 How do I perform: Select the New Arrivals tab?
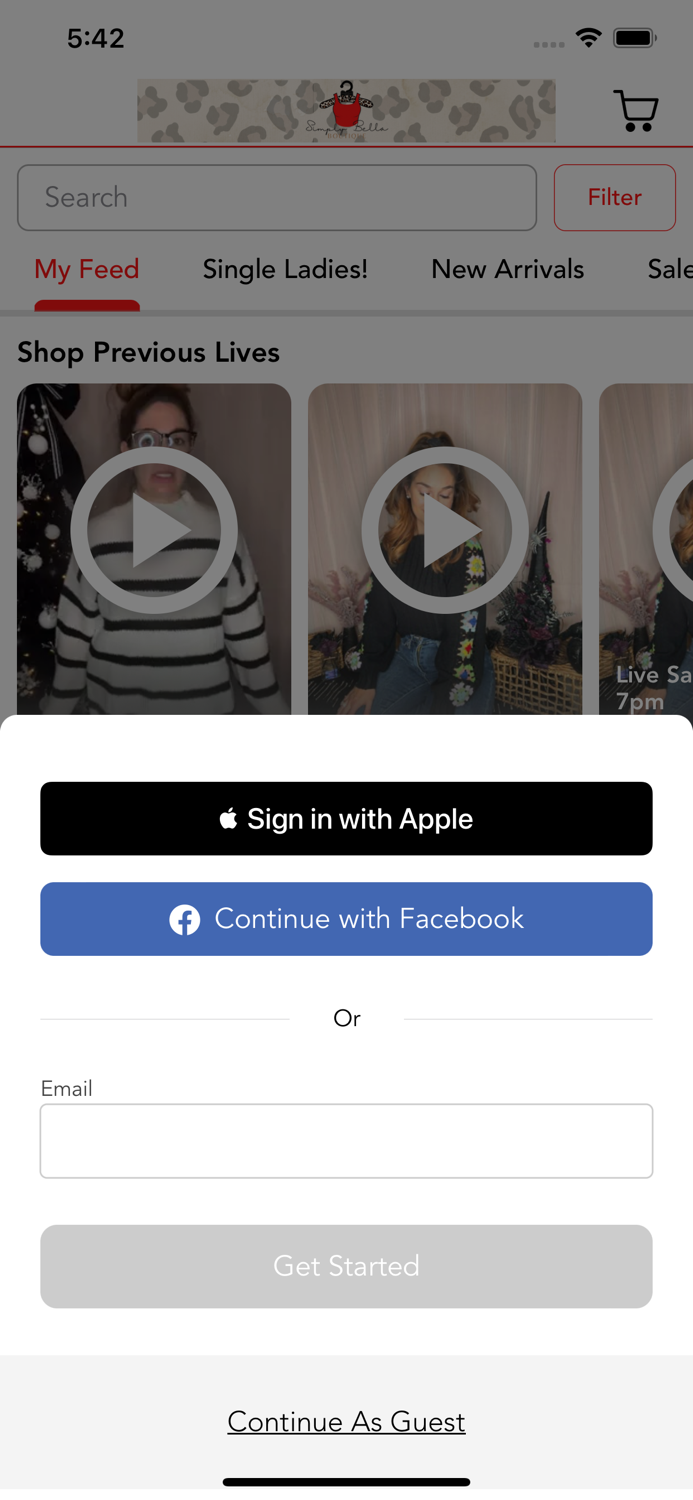tap(507, 270)
